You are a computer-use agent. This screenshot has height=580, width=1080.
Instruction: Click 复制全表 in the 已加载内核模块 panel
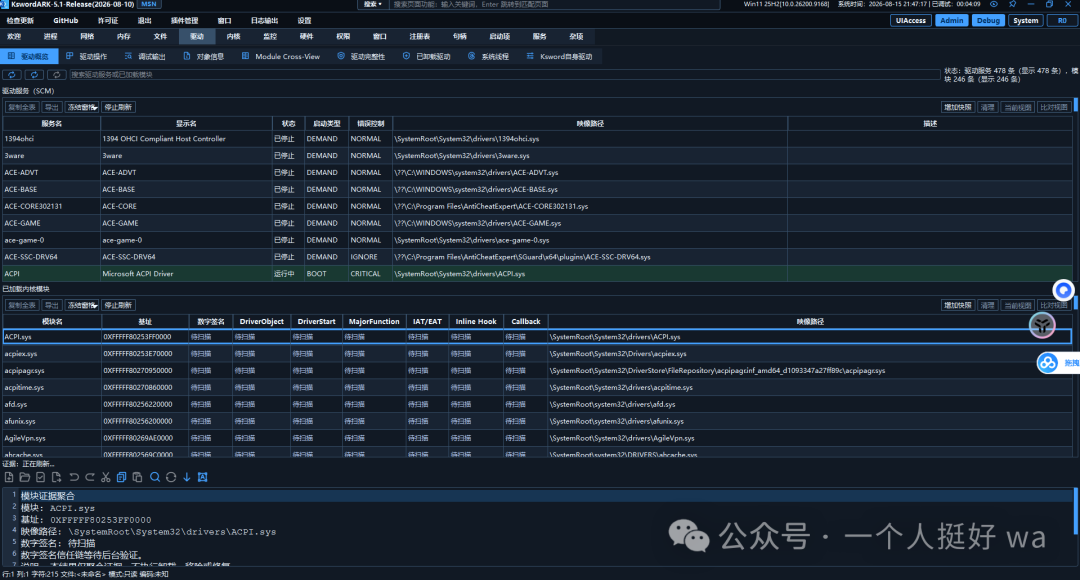coord(22,305)
